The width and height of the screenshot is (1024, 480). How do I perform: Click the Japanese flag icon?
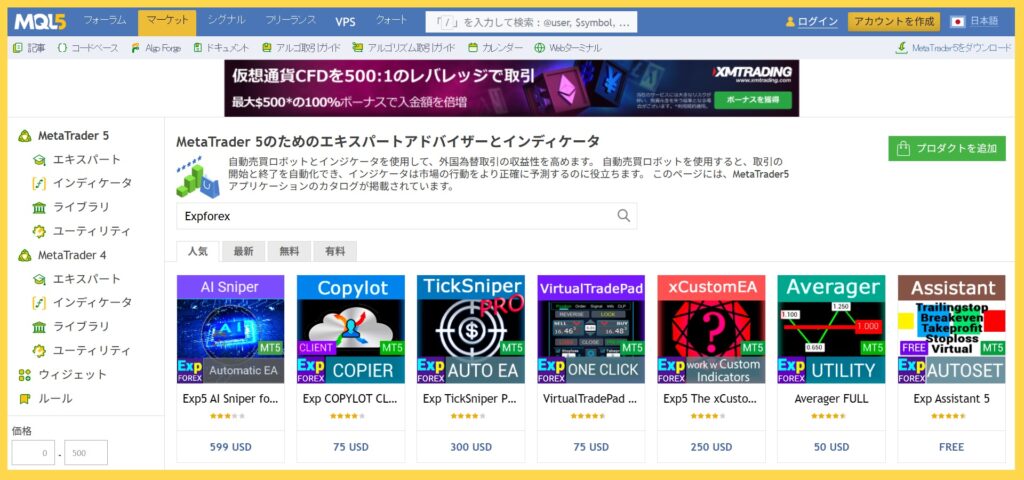957,22
